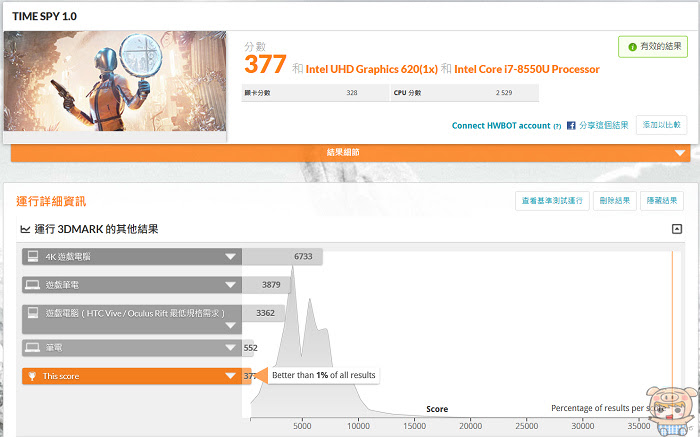The height and width of the screenshot is (437, 700).
Task: Open the Intel UHD Graphics 620 link
Action: [x=371, y=69]
